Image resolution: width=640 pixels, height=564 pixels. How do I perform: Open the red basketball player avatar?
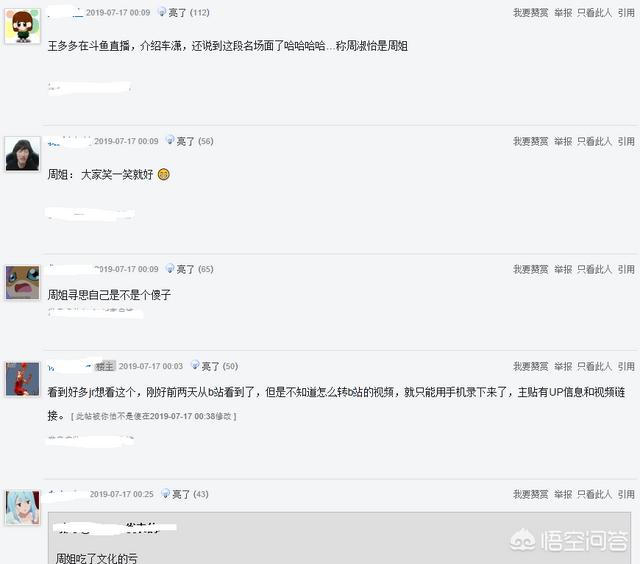(x=22, y=379)
